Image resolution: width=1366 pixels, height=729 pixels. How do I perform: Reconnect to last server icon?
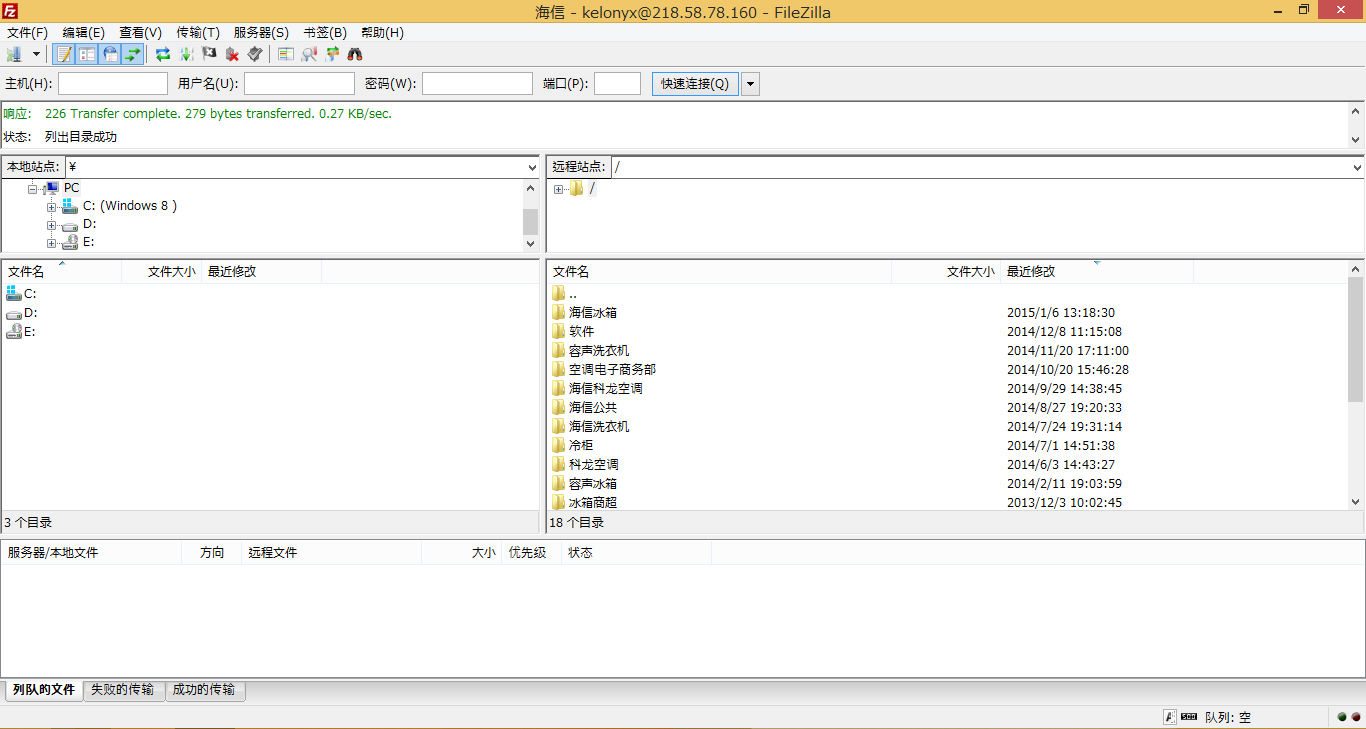click(255, 54)
